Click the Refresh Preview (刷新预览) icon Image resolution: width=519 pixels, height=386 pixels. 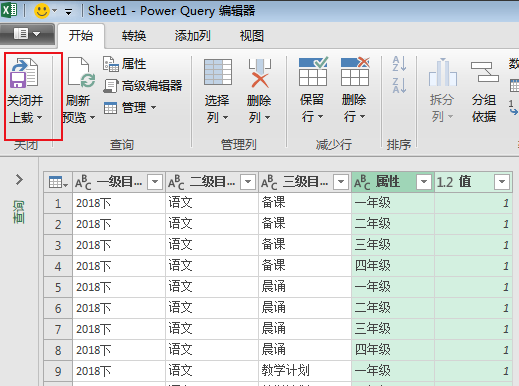click(x=81, y=72)
